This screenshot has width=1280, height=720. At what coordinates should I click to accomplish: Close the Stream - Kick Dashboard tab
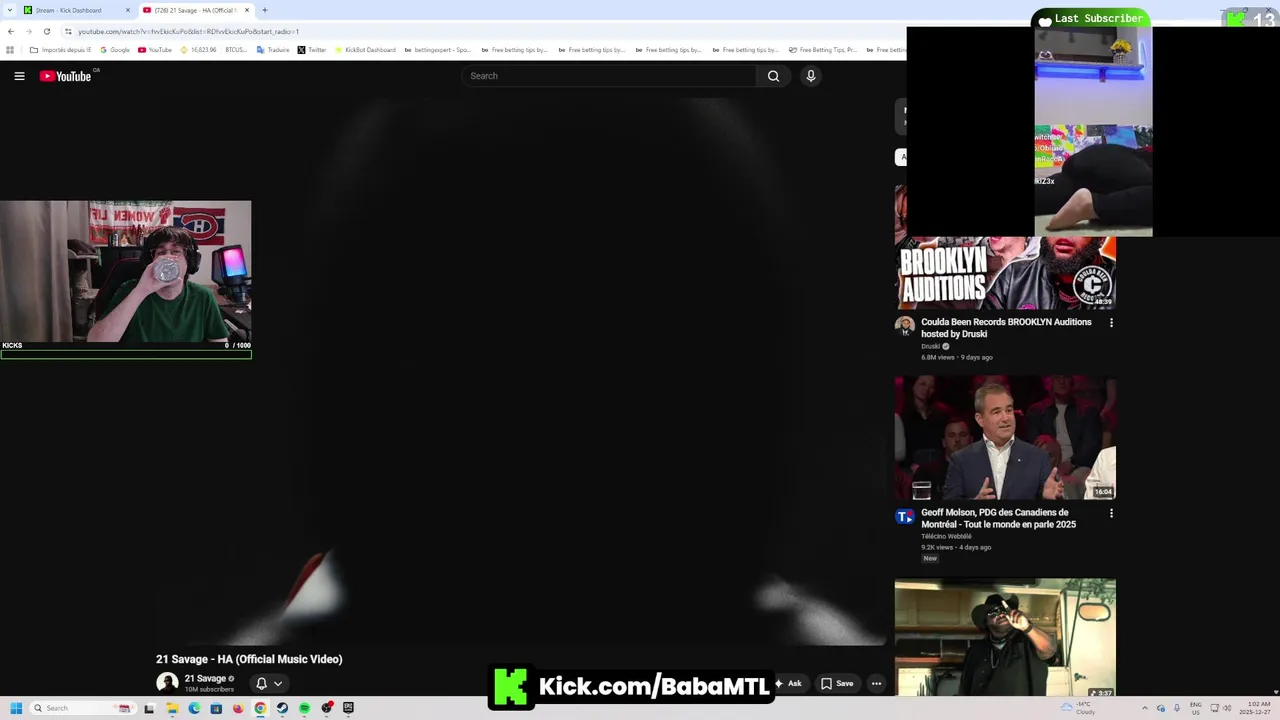[x=127, y=10]
